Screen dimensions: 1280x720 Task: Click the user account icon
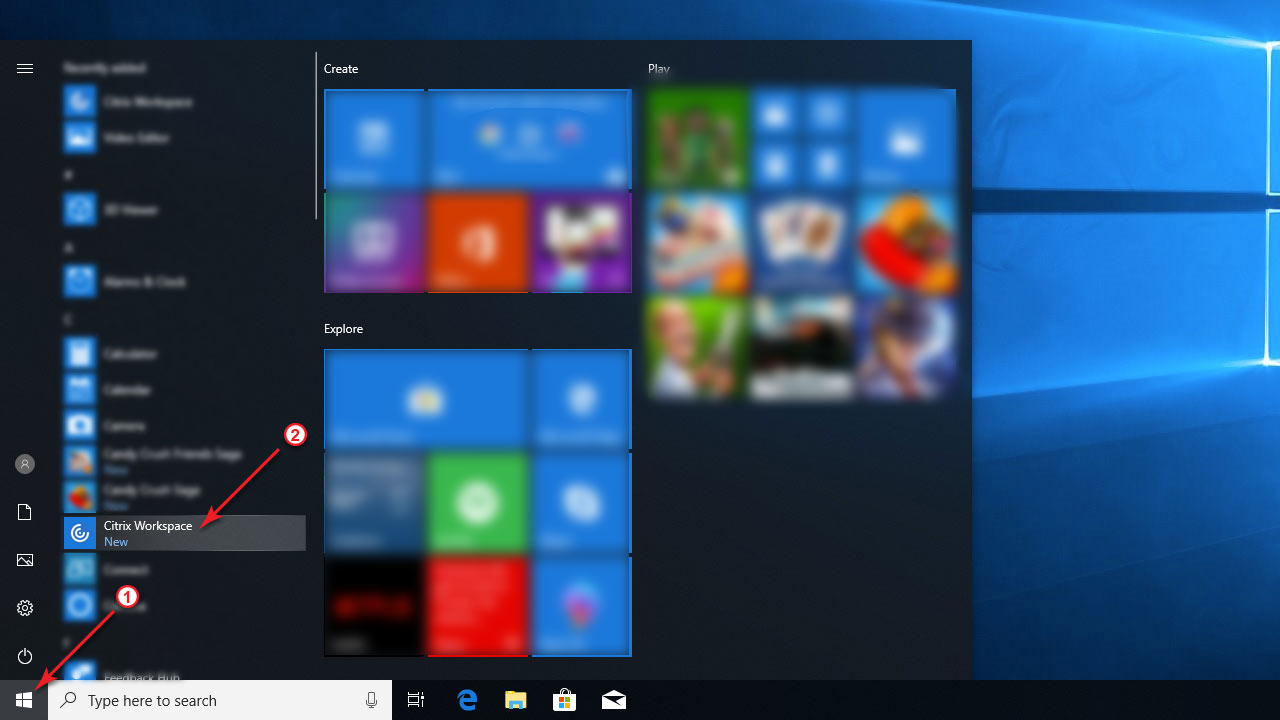[x=24, y=464]
